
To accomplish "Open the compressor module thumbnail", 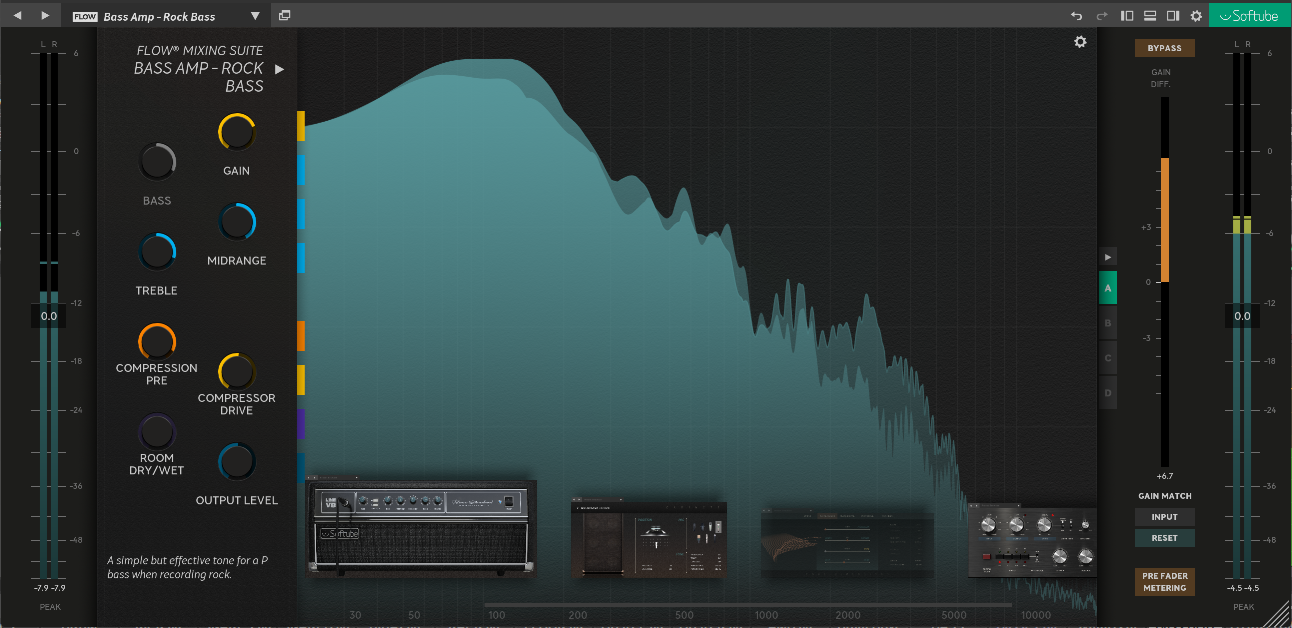I will click(1032, 541).
